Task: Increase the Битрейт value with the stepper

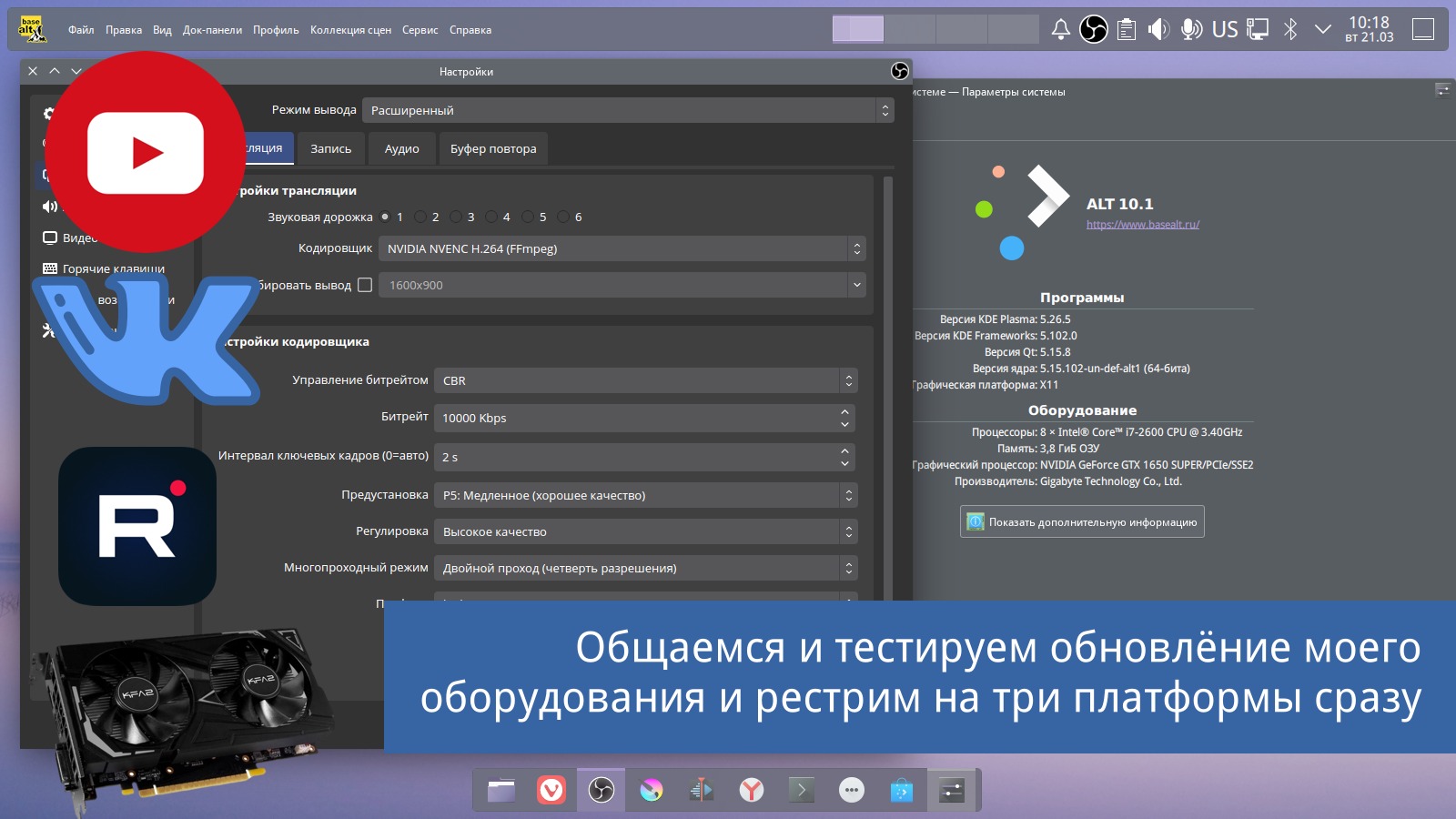Action: [x=845, y=413]
